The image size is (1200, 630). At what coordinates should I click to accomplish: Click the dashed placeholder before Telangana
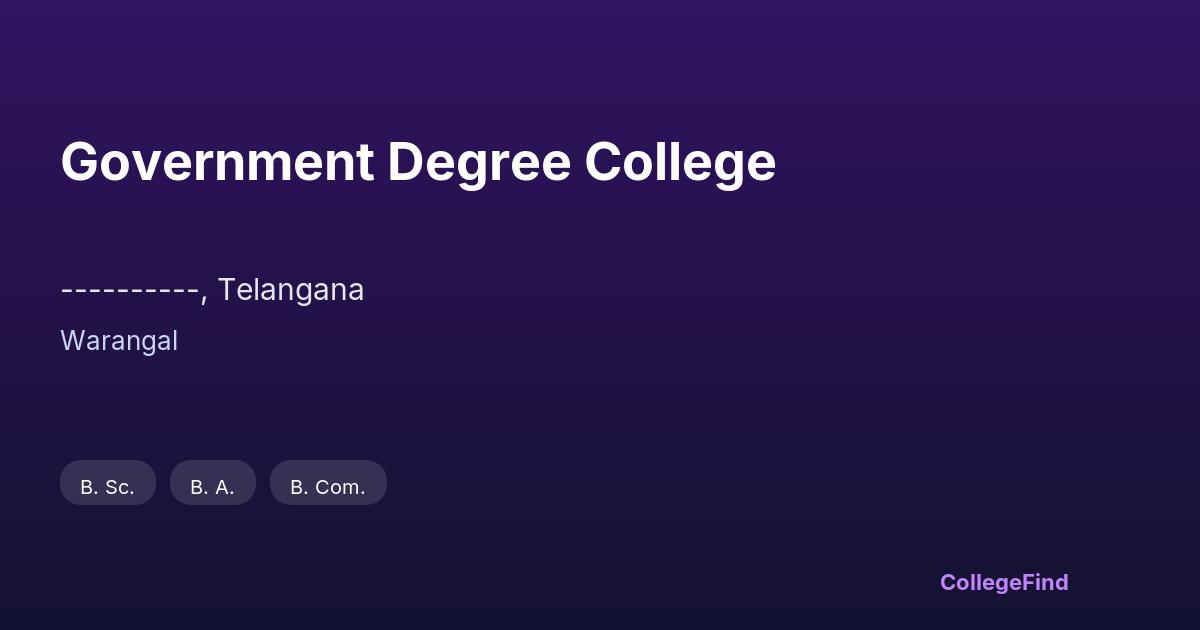coord(129,290)
